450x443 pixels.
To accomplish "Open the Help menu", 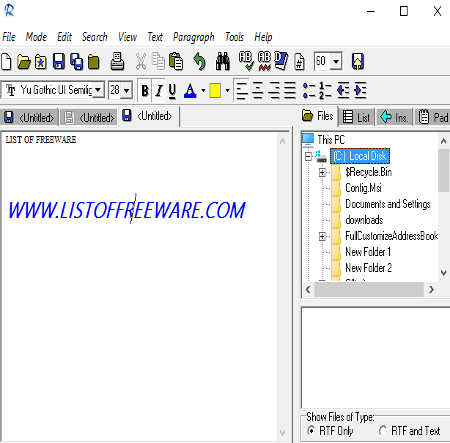I will pyautogui.click(x=263, y=37).
